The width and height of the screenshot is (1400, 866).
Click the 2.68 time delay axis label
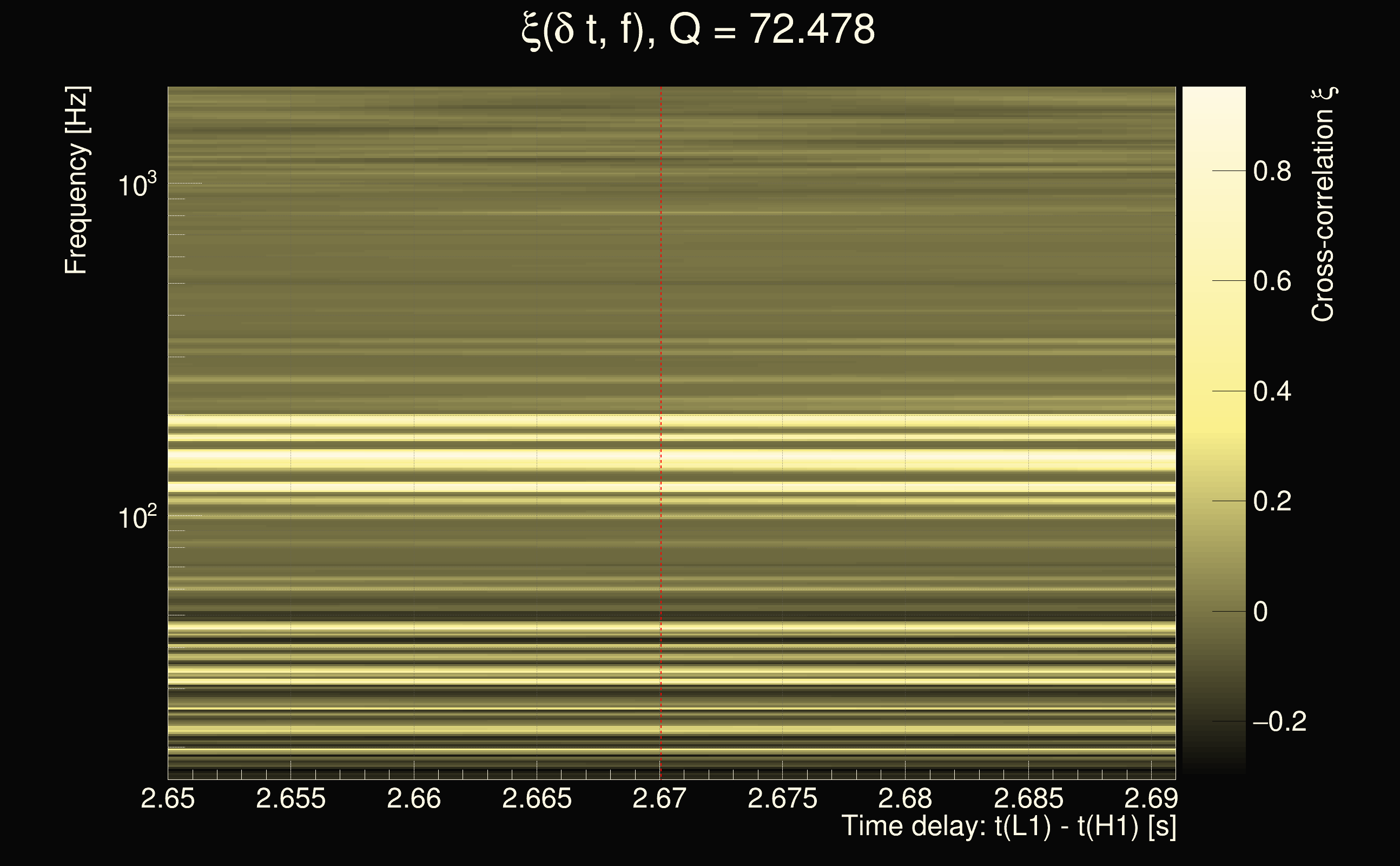point(905,798)
